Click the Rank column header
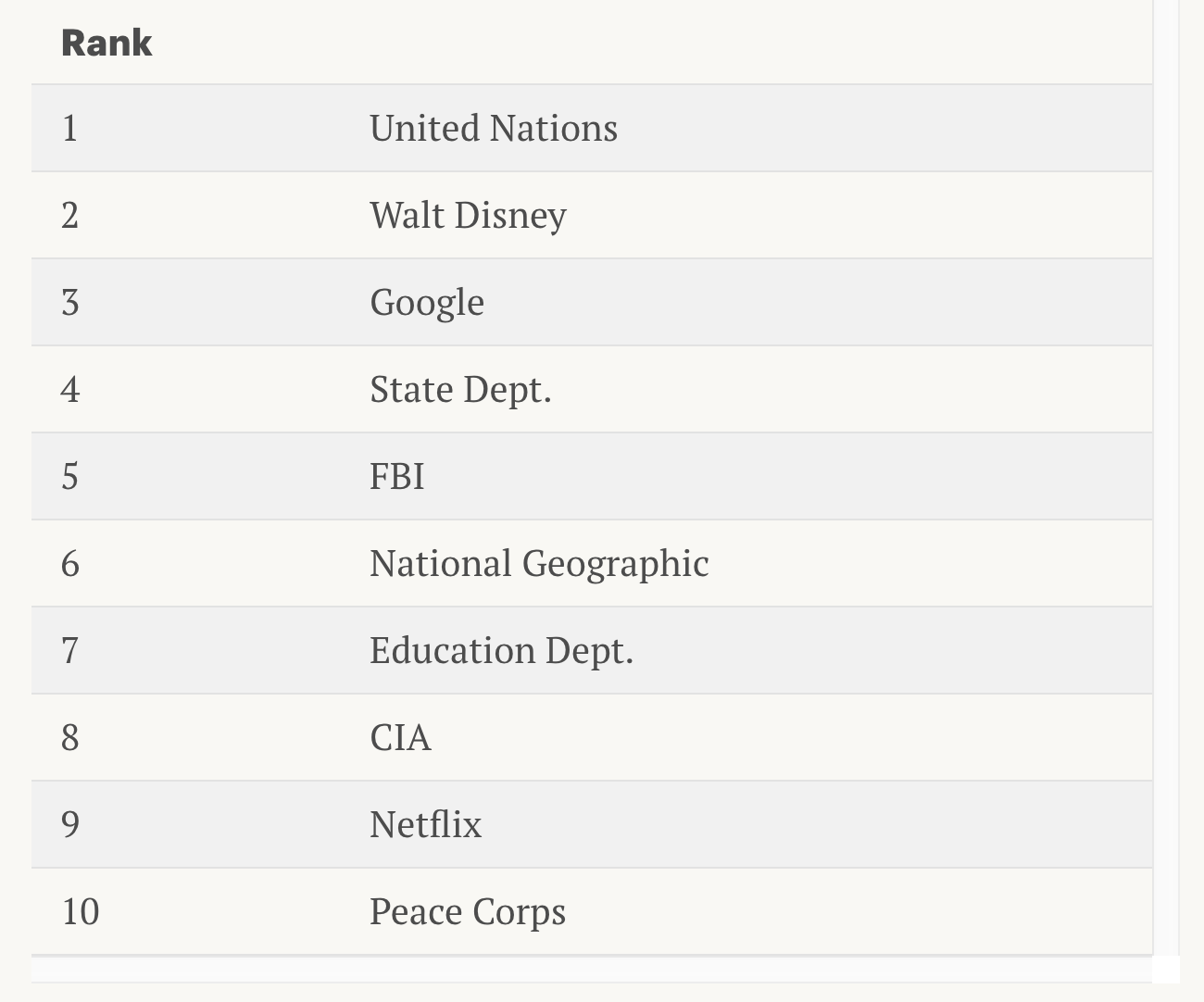This screenshot has width=1204, height=1002. click(107, 44)
